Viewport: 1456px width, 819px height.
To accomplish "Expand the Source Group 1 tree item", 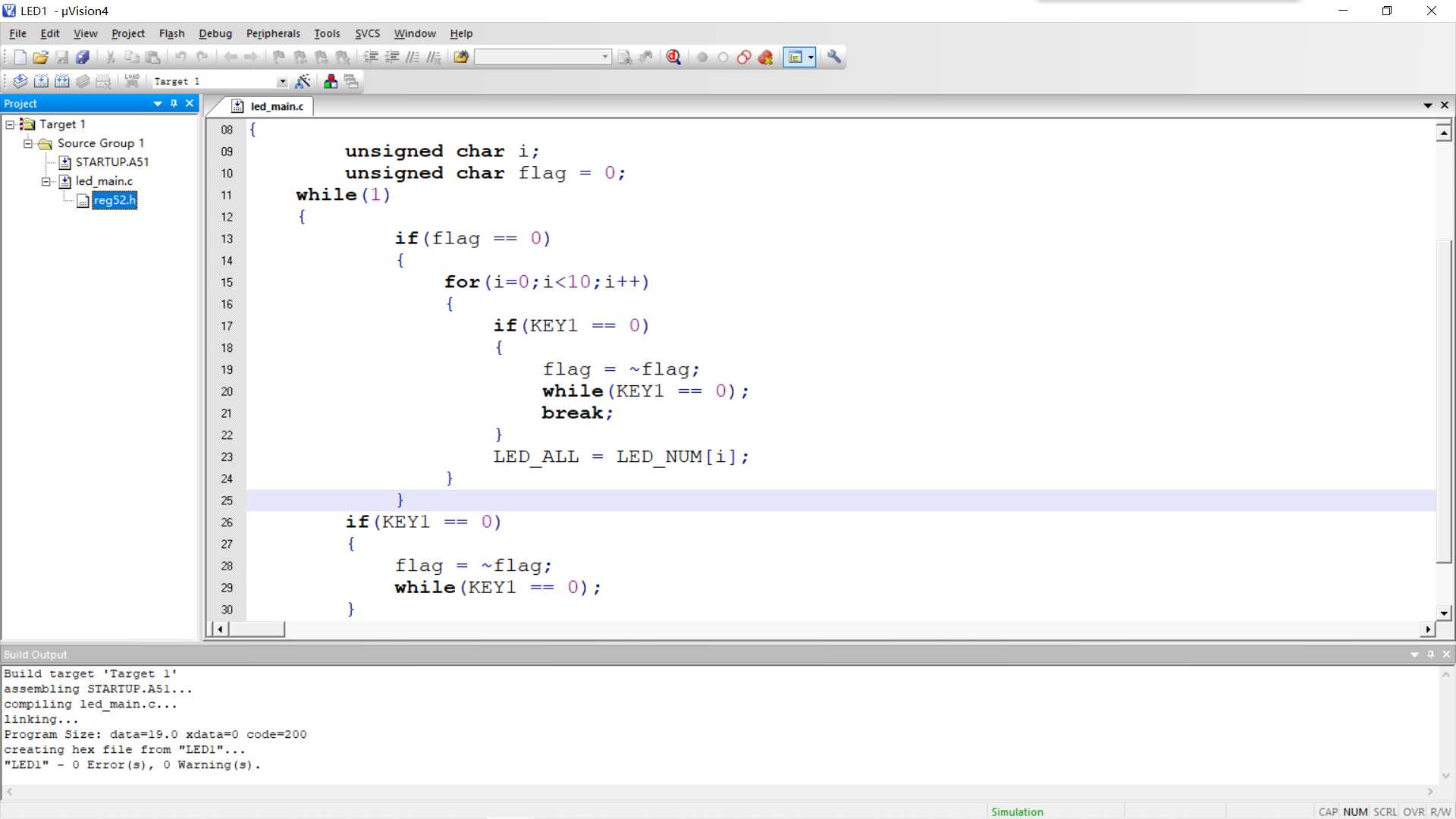I will (x=29, y=142).
